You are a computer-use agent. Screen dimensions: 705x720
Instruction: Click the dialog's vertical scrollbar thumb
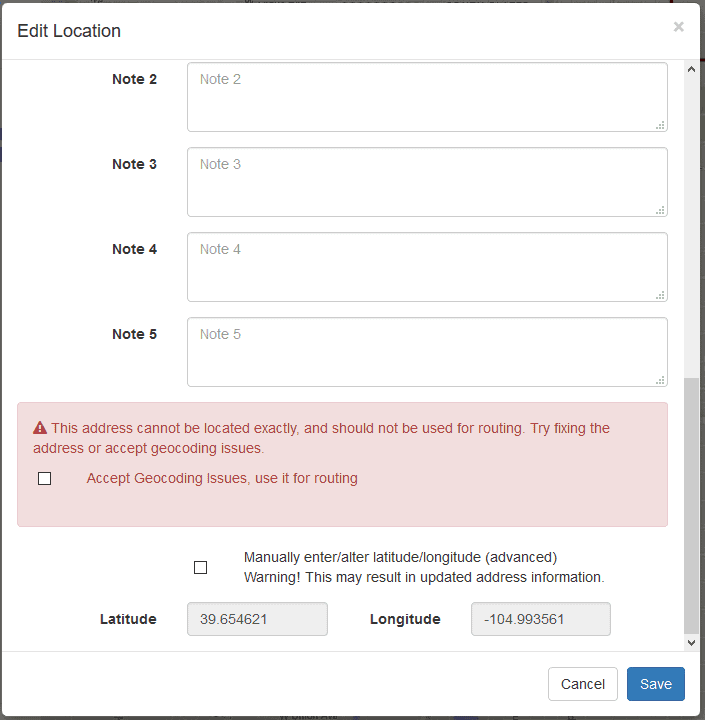691,505
